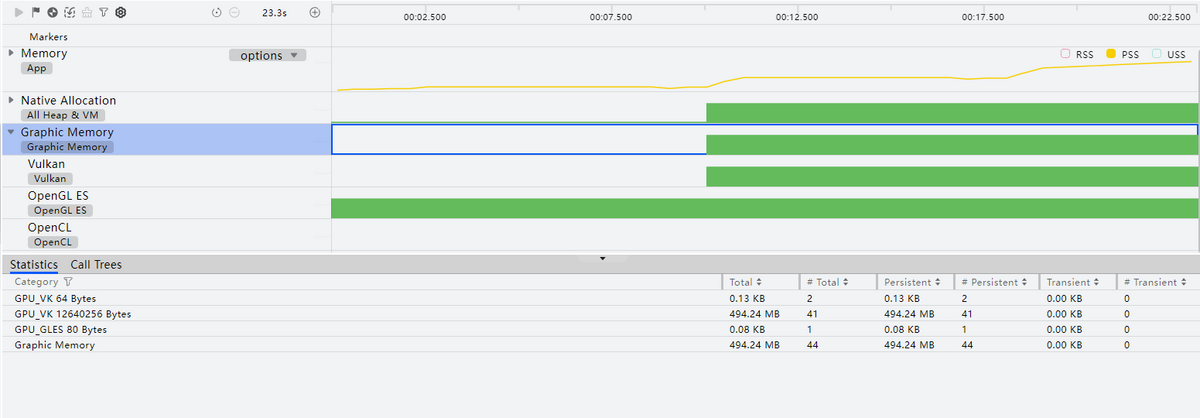Select the Statistics tab

pyautogui.click(x=33, y=265)
